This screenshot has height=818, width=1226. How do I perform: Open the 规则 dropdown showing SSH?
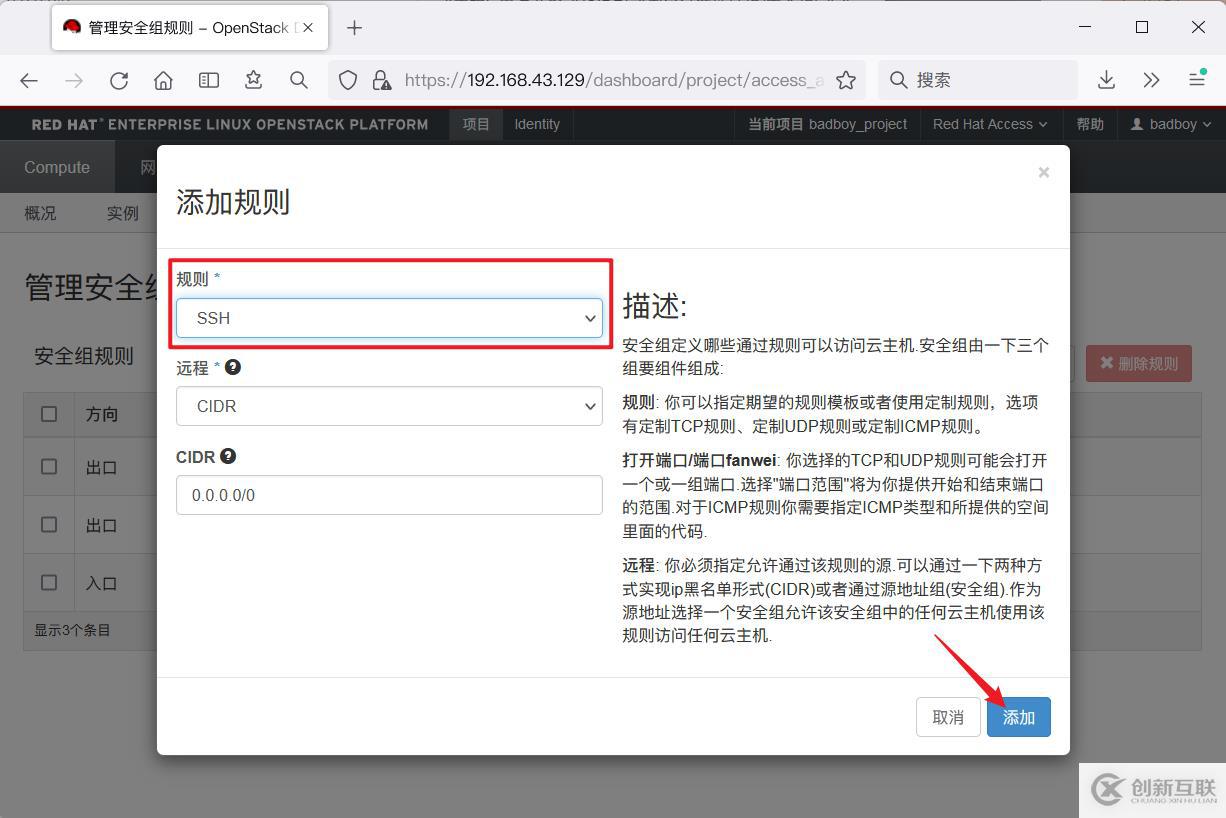389,318
